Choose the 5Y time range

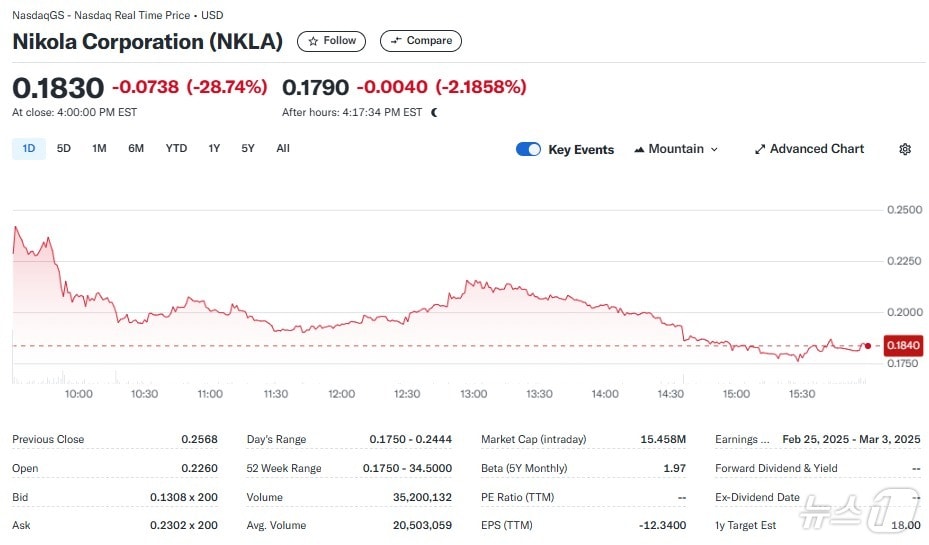(248, 148)
